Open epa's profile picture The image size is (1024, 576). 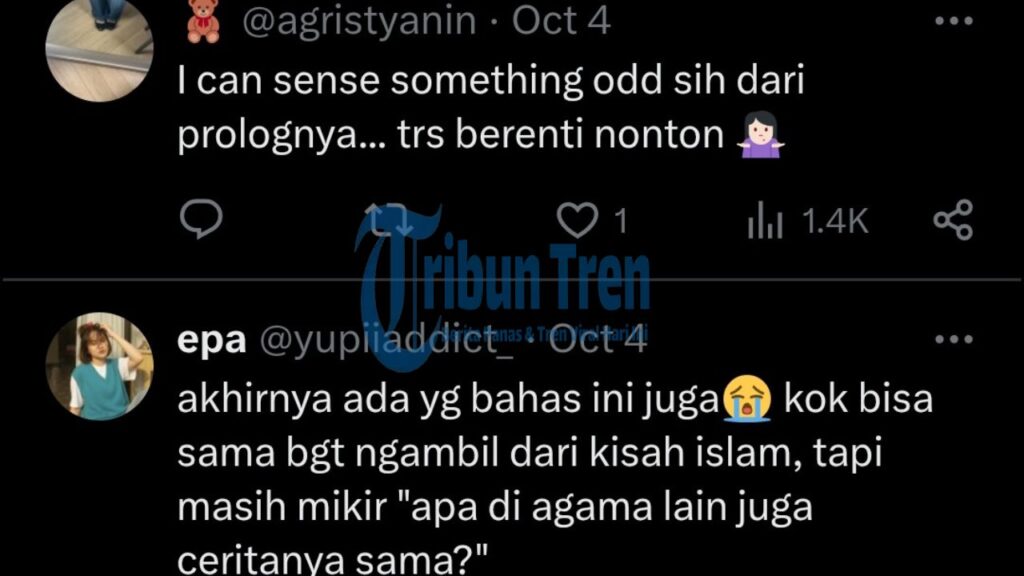pos(99,366)
